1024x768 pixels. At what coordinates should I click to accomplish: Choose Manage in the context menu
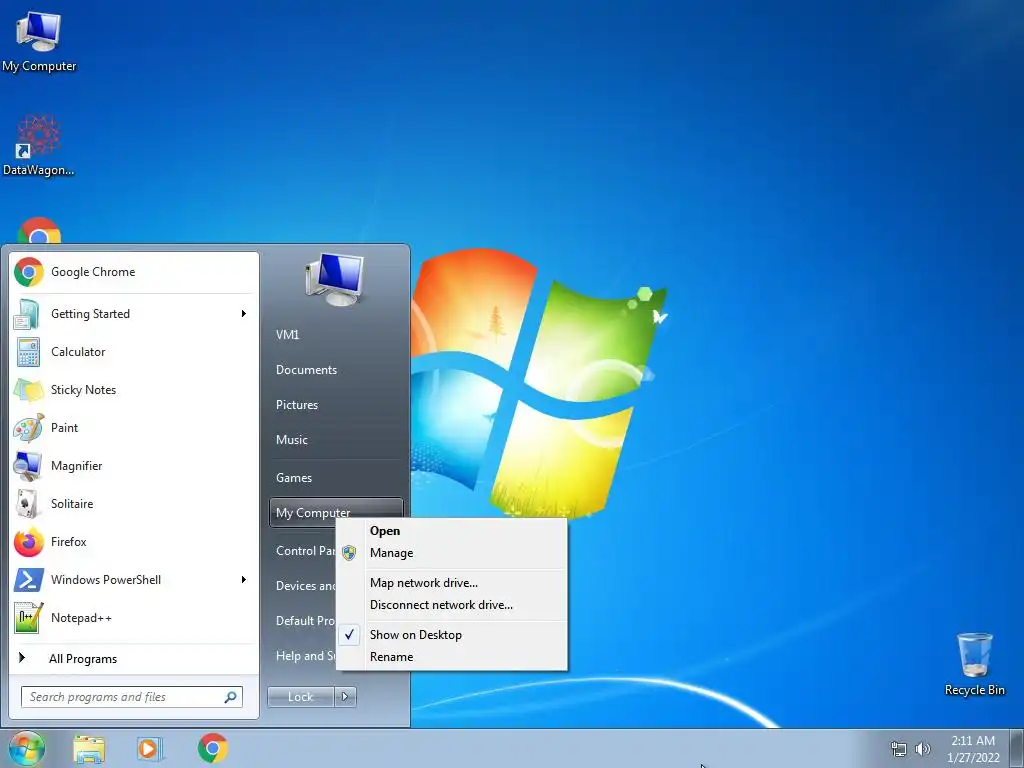pos(391,553)
